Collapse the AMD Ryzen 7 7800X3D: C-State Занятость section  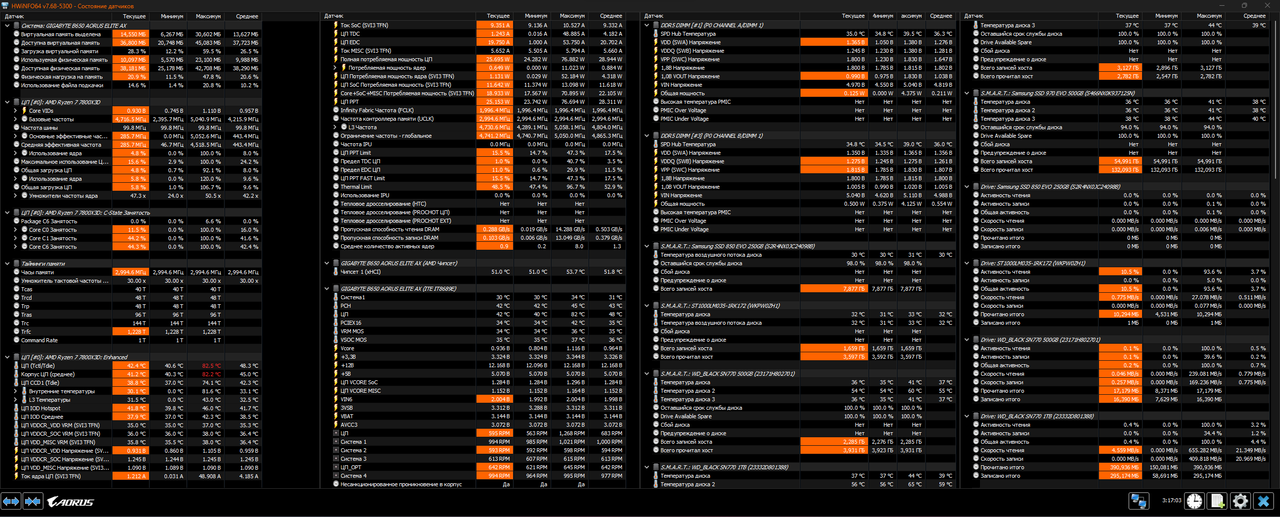[x=6, y=212]
